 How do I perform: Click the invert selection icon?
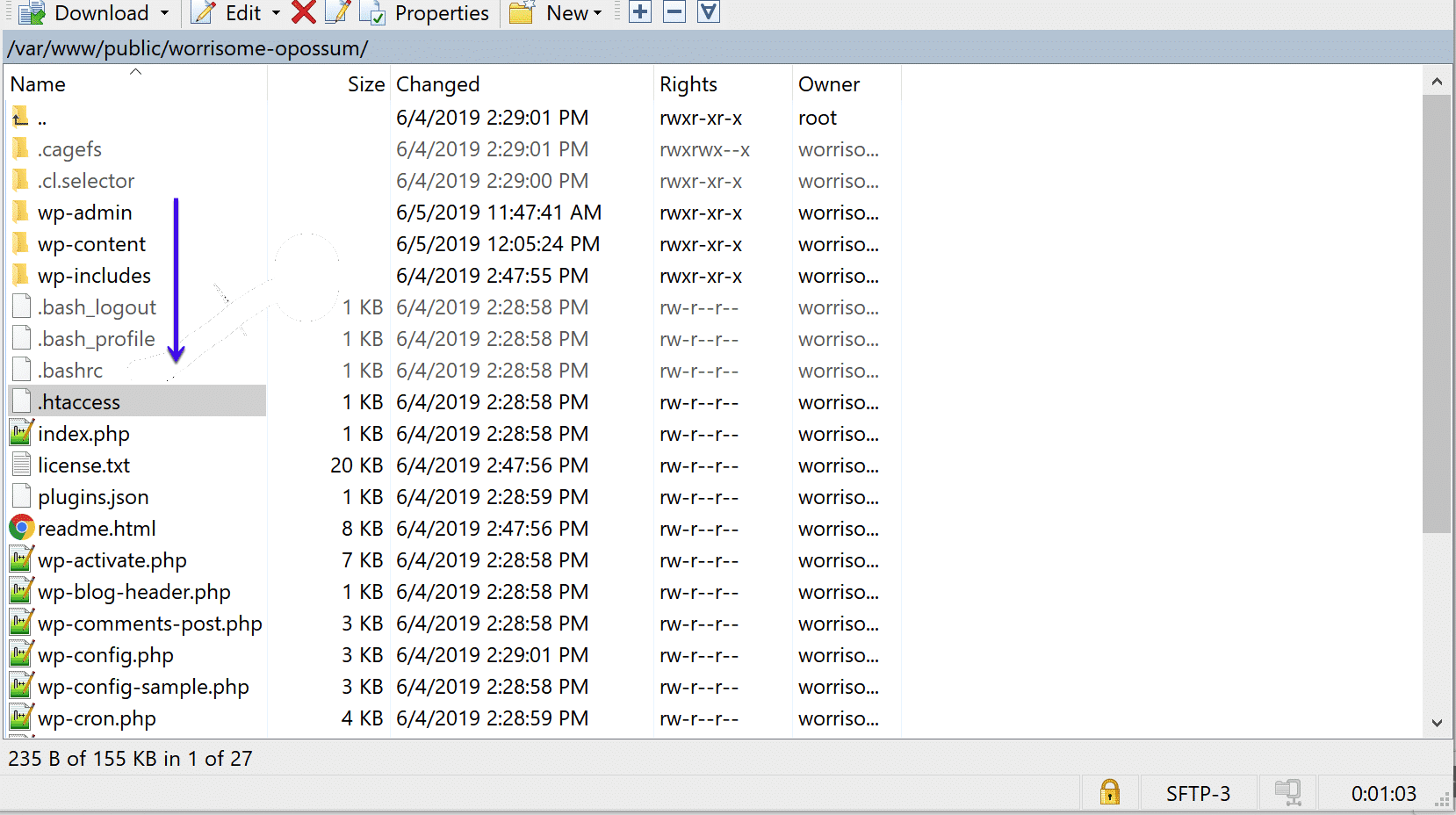(x=708, y=12)
